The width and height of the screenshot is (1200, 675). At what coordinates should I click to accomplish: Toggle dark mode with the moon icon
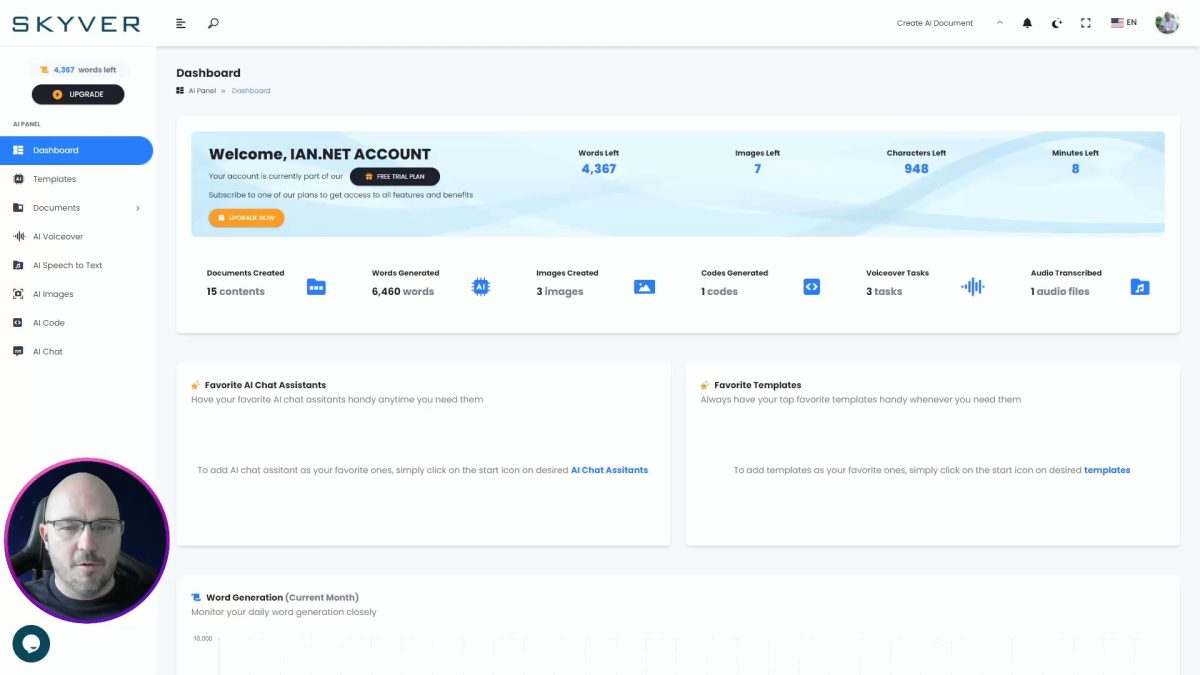tap(1056, 22)
